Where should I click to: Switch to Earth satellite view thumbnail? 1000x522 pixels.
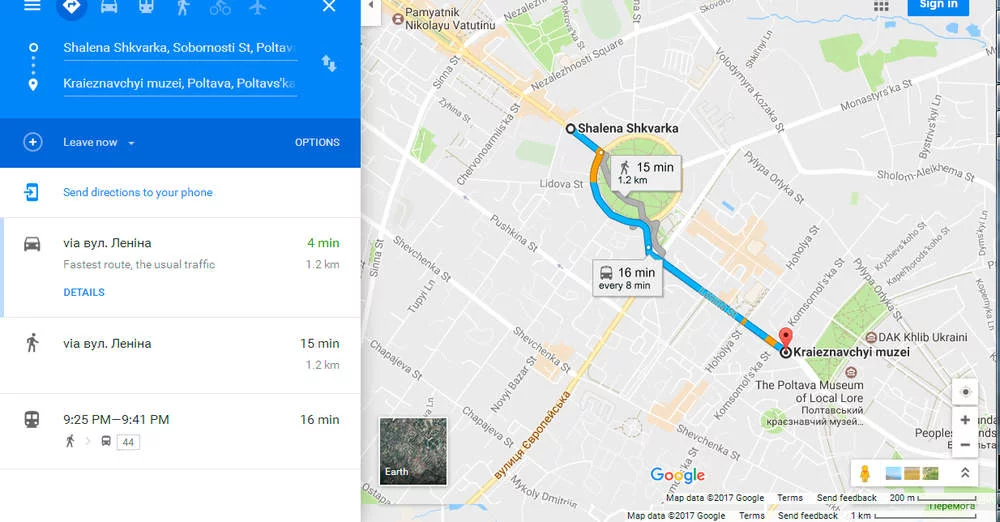[413, 451]
